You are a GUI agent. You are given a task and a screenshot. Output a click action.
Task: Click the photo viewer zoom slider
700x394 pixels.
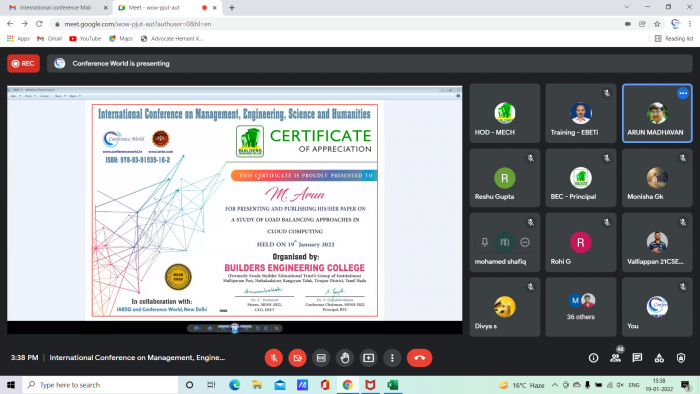point(235,328)
